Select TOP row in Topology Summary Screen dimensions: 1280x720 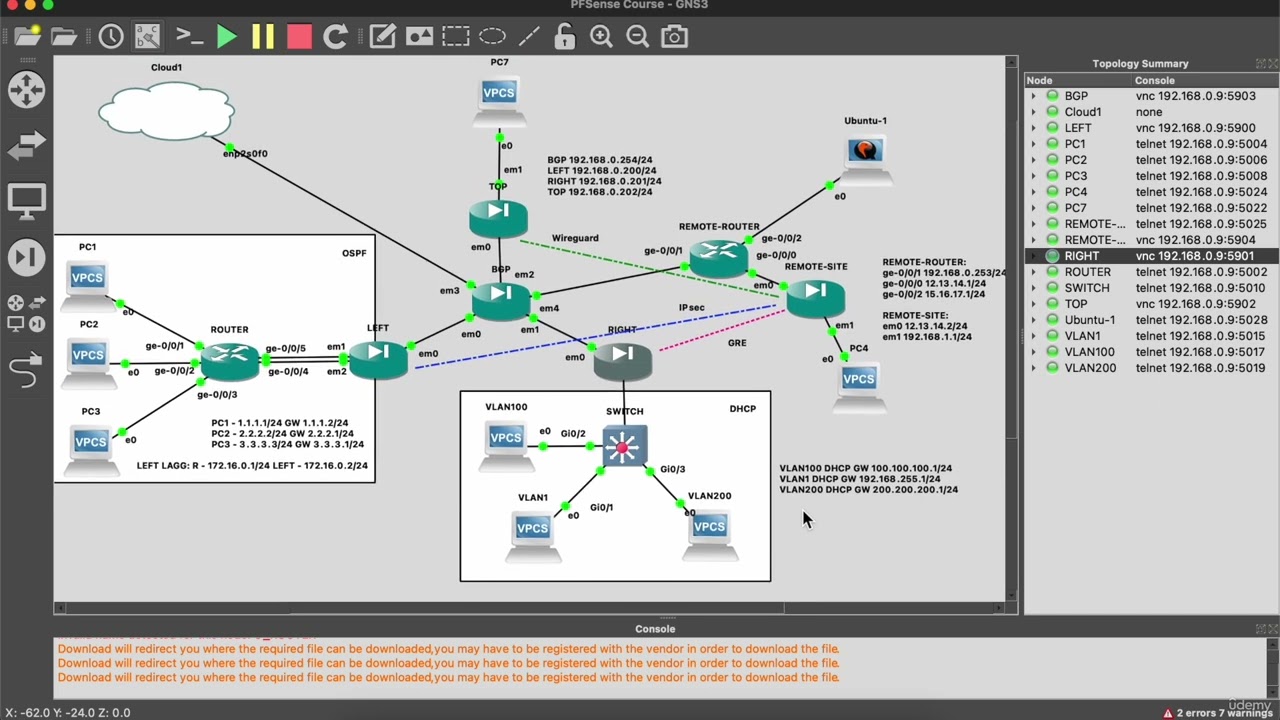[1151, 304]
